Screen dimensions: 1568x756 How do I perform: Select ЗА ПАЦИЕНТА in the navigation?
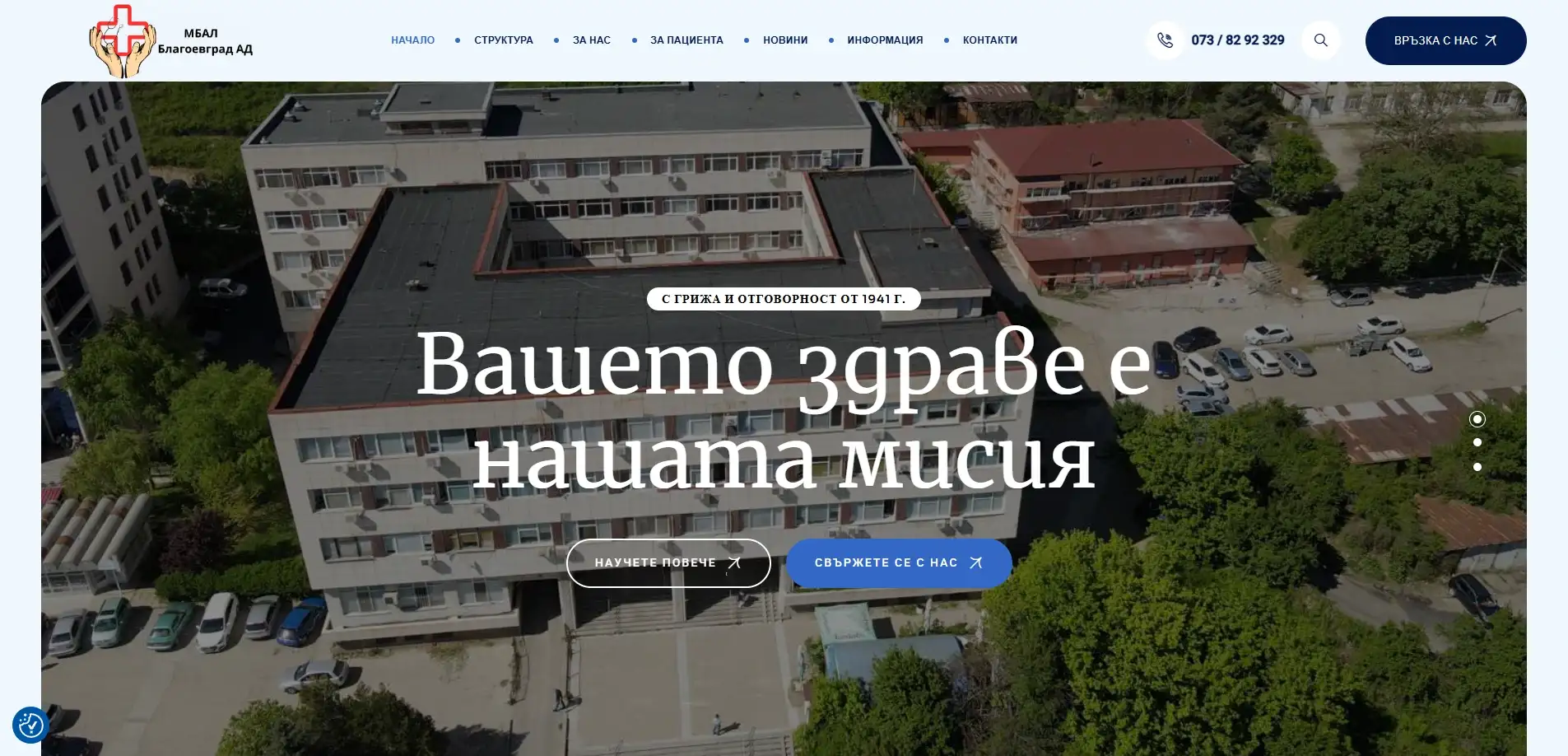click(686, 40)
